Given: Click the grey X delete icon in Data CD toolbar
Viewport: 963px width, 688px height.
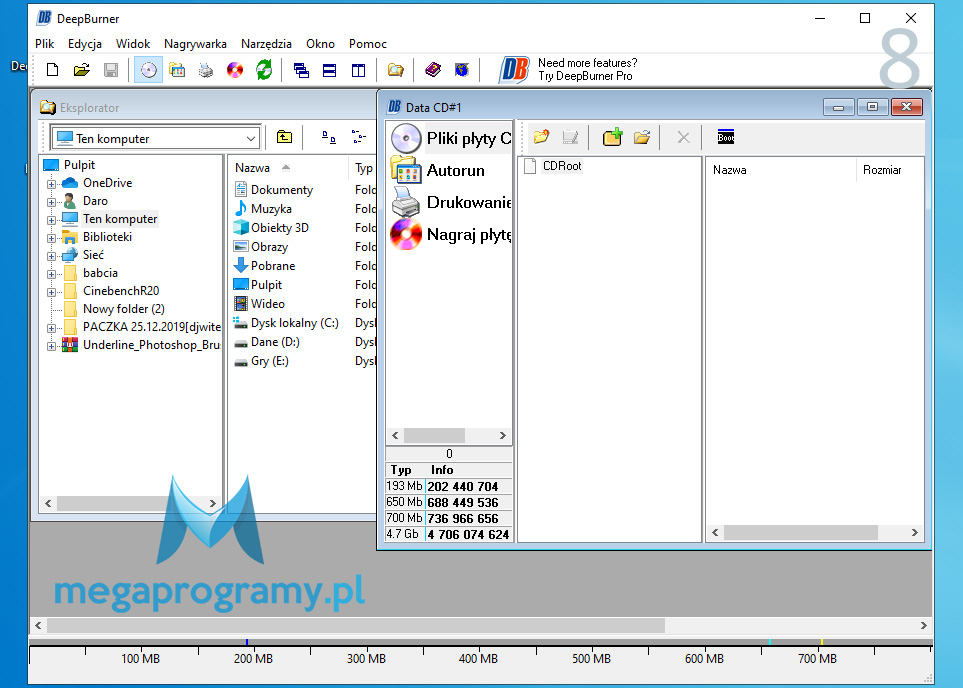Looking at the screenshot, I should [683, 137].
